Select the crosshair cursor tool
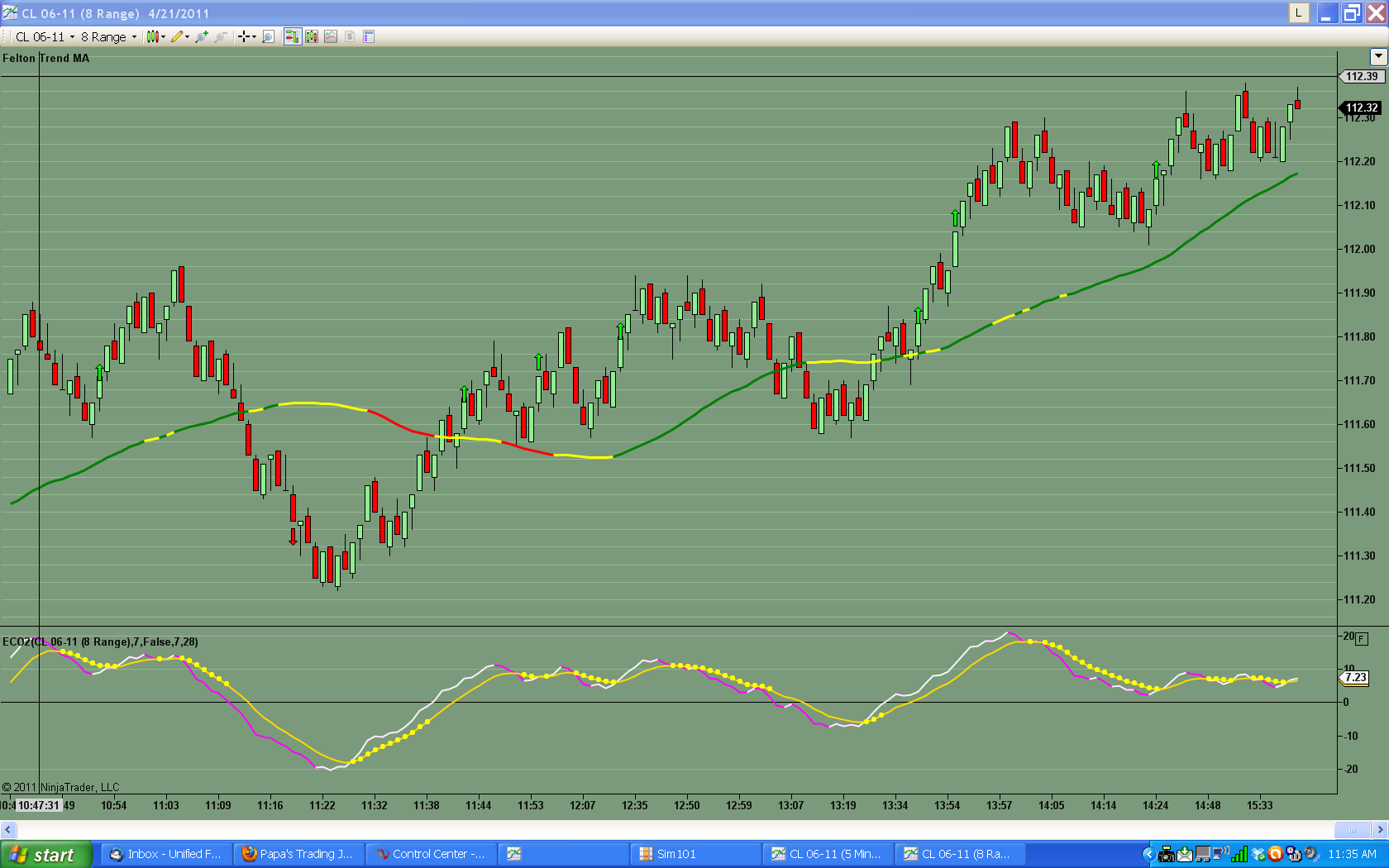The height and width of the screenshot is (868, 1389). (x=244, y=36)
